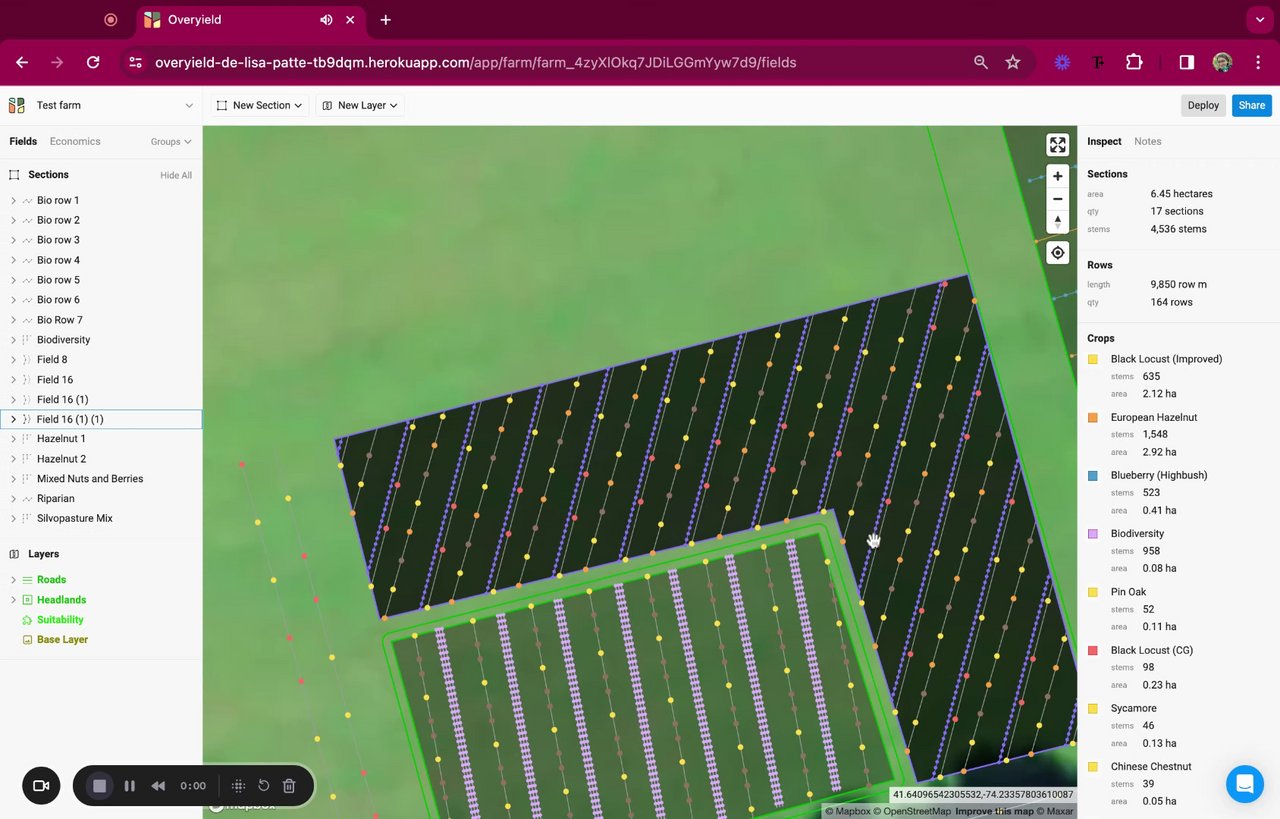Go back in browser history
Image resolution: width=1280 pixels, height=819 pixels.
point(22,62)
